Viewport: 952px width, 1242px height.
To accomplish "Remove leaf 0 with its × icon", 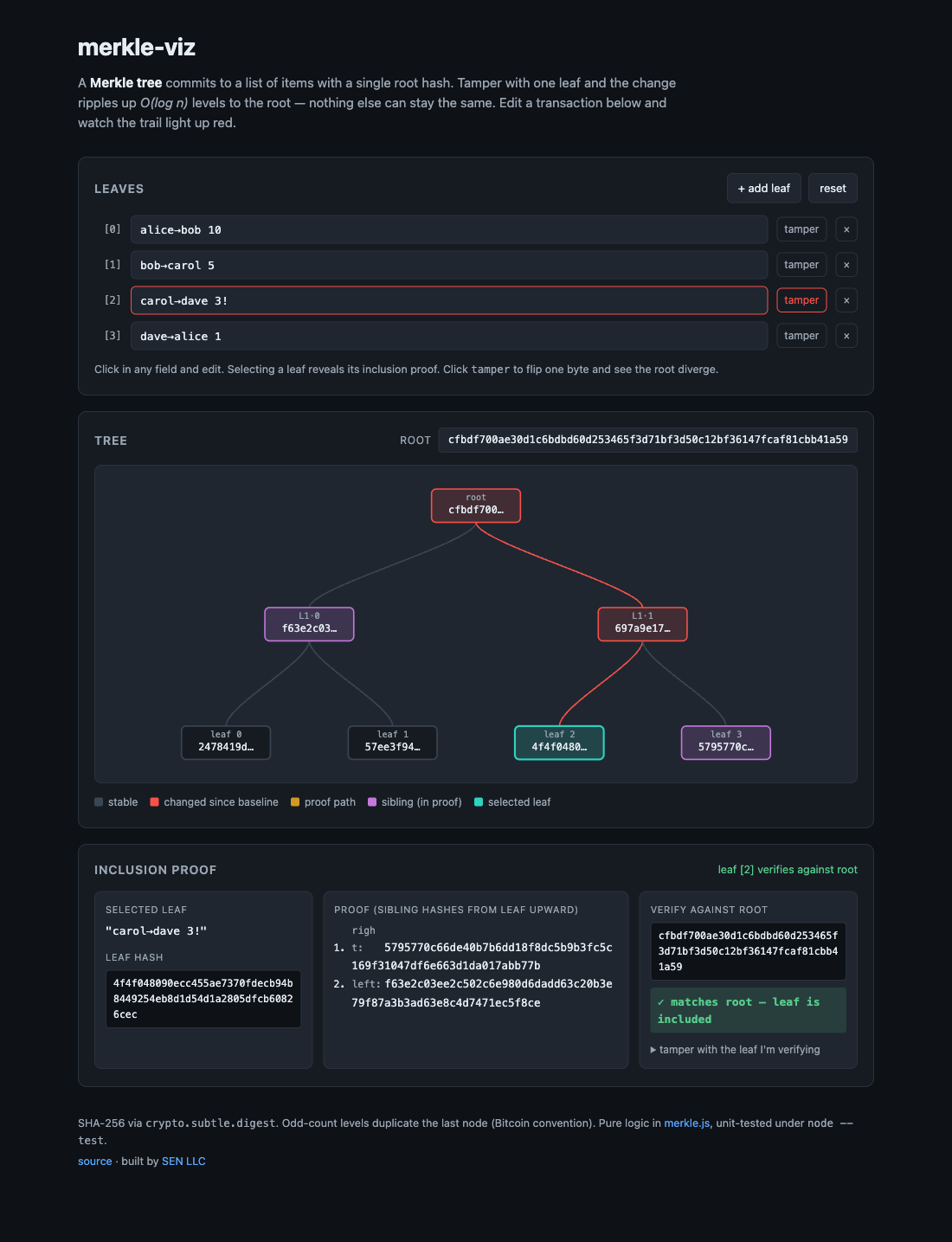I will pyautogui.click(x=846, y=229).
